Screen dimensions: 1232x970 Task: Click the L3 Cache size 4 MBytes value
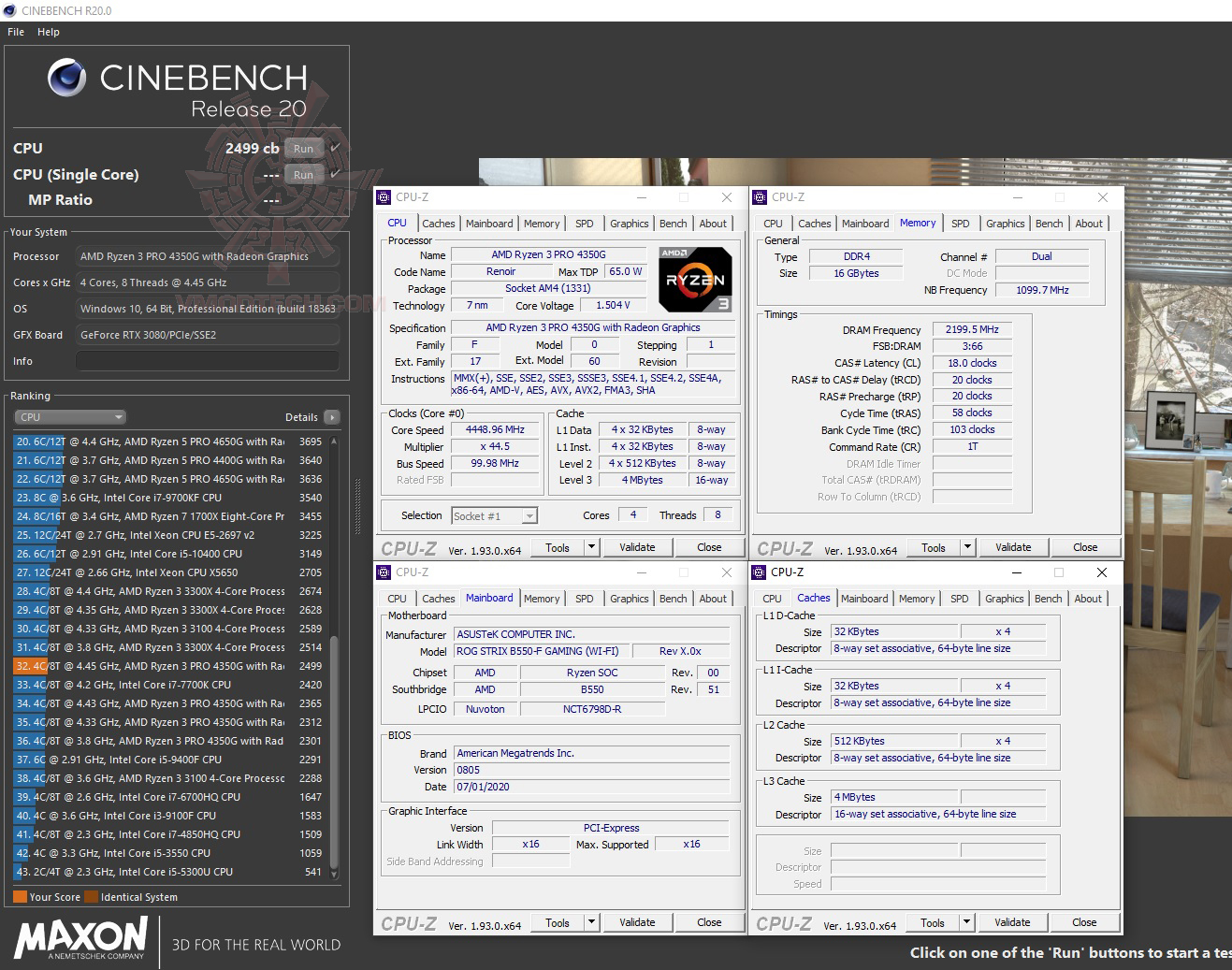click(x=893, y=797)
